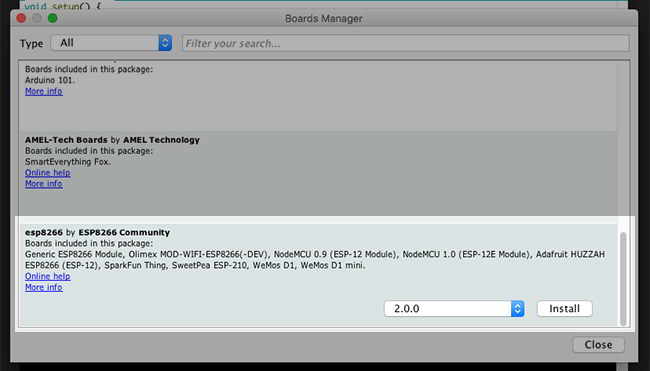The height and width of the screenshot is (371, 650).
Task: Open Online help link for AMEL-Tech Boards
Action: pos(48,172)
